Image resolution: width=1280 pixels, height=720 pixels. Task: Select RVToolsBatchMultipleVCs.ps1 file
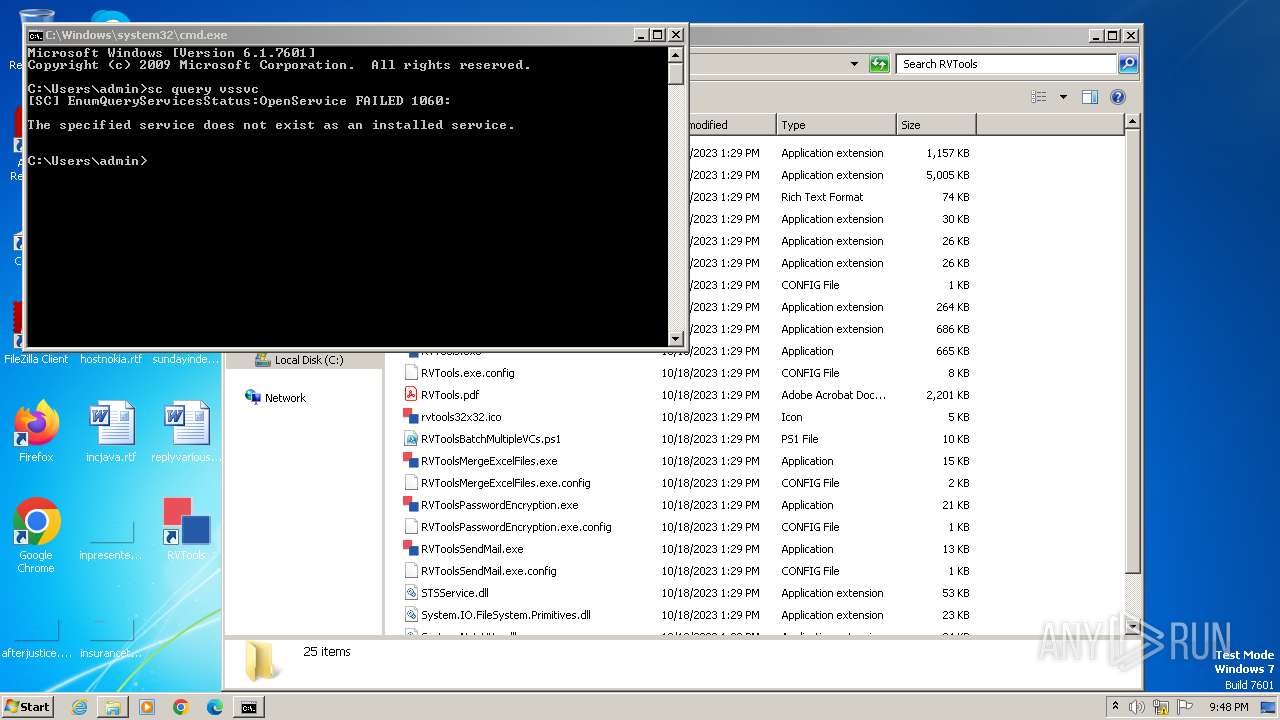(490, 439)
